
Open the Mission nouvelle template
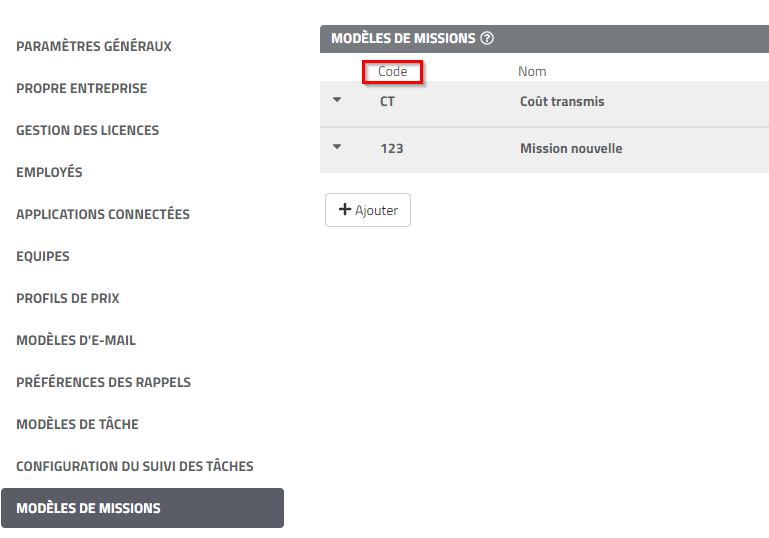pos(571,148)
